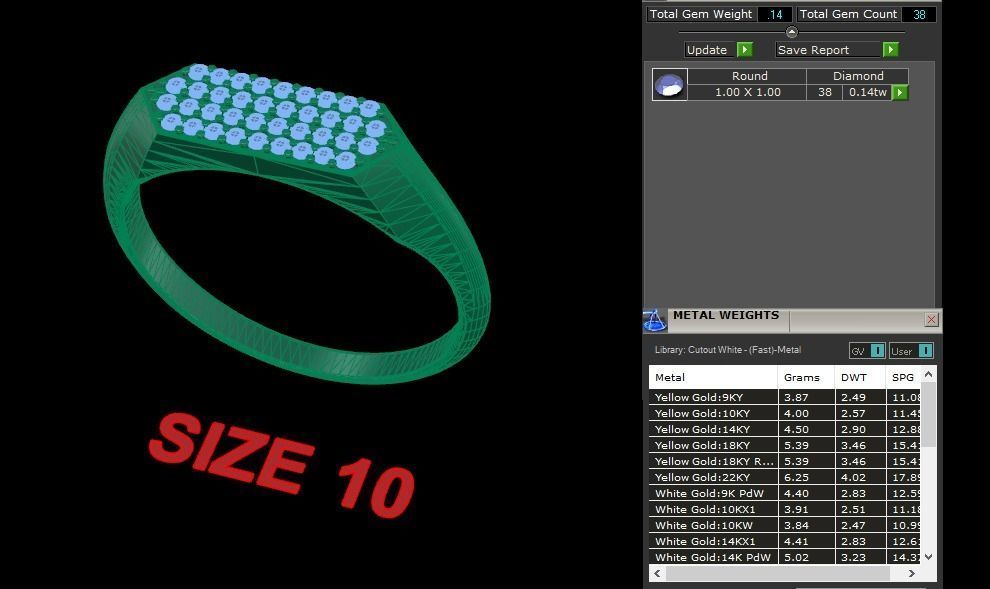Image resolution: width=990 pixels, height=589 pixels.
Task: Click the Metal Weights scale icon
Action: click(655, 321)
